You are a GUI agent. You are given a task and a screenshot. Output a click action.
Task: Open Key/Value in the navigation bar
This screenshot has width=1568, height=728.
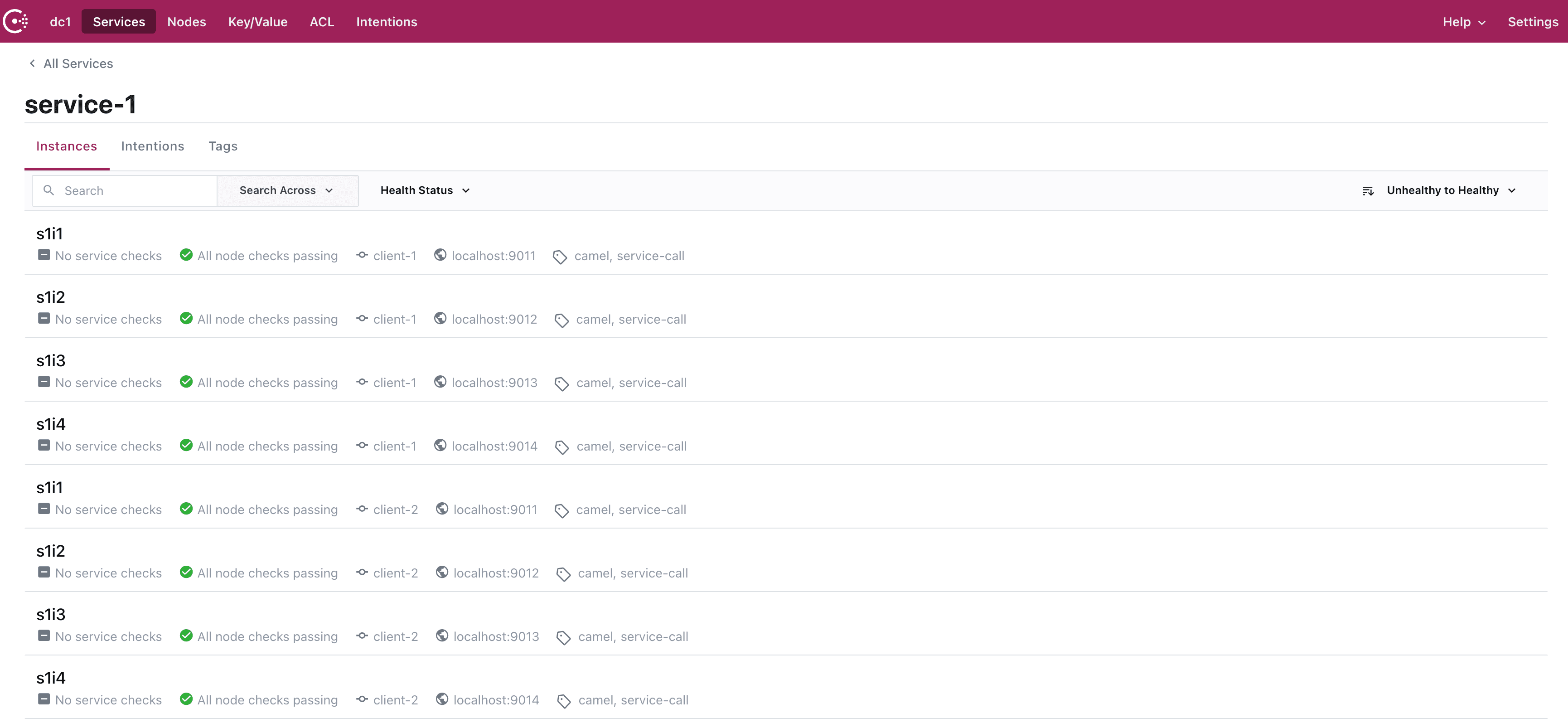tap(257, 22)
